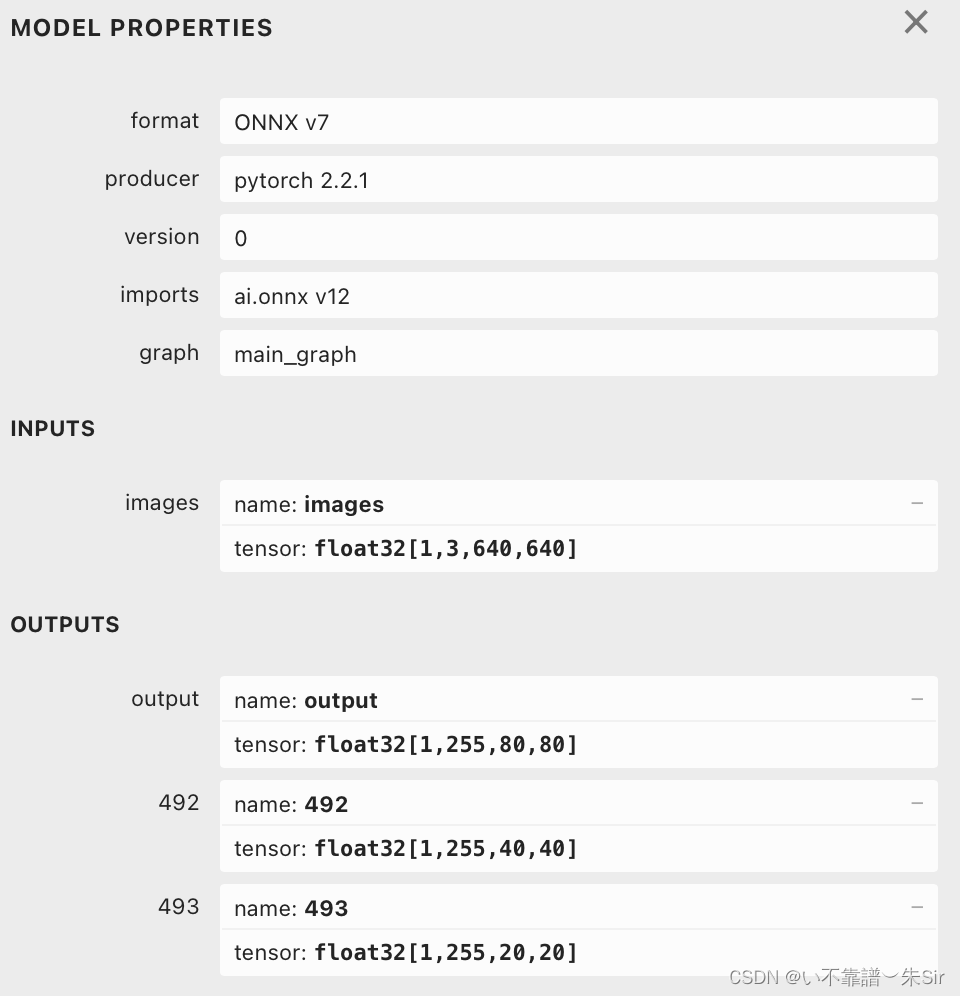Collapse the output tensor details
The width and height of the screenshot is (960, 996).
point(917,700)
